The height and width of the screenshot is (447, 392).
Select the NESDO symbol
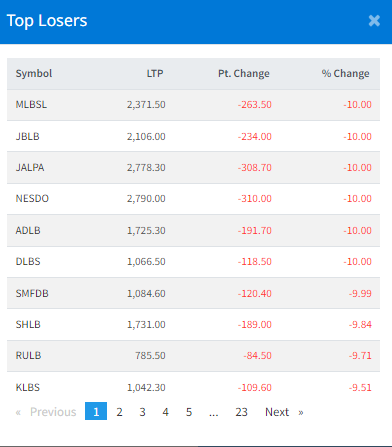tap(32, 199)
